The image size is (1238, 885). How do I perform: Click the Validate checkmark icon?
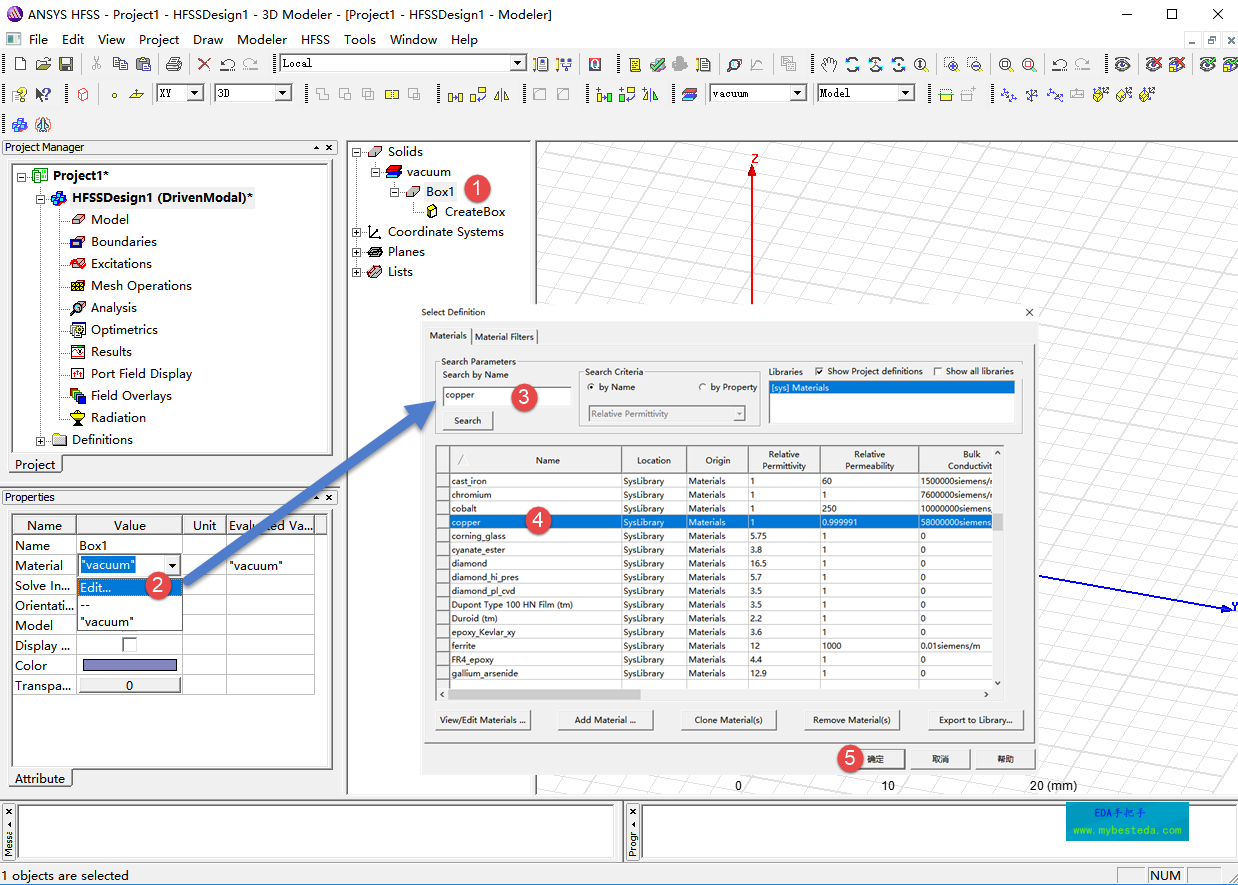(657, 64)
